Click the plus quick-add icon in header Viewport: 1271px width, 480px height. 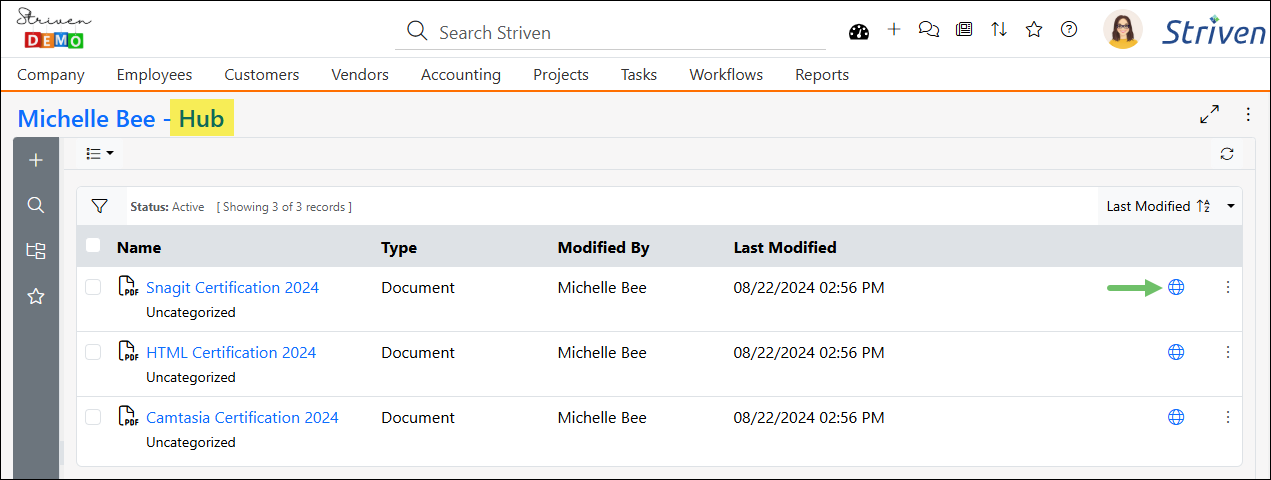coord(894,29)
